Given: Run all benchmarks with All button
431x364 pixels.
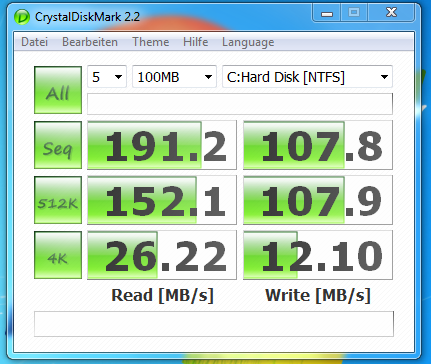Looking at the screenshot, I should pyautogui.click(x=58, y=90).
